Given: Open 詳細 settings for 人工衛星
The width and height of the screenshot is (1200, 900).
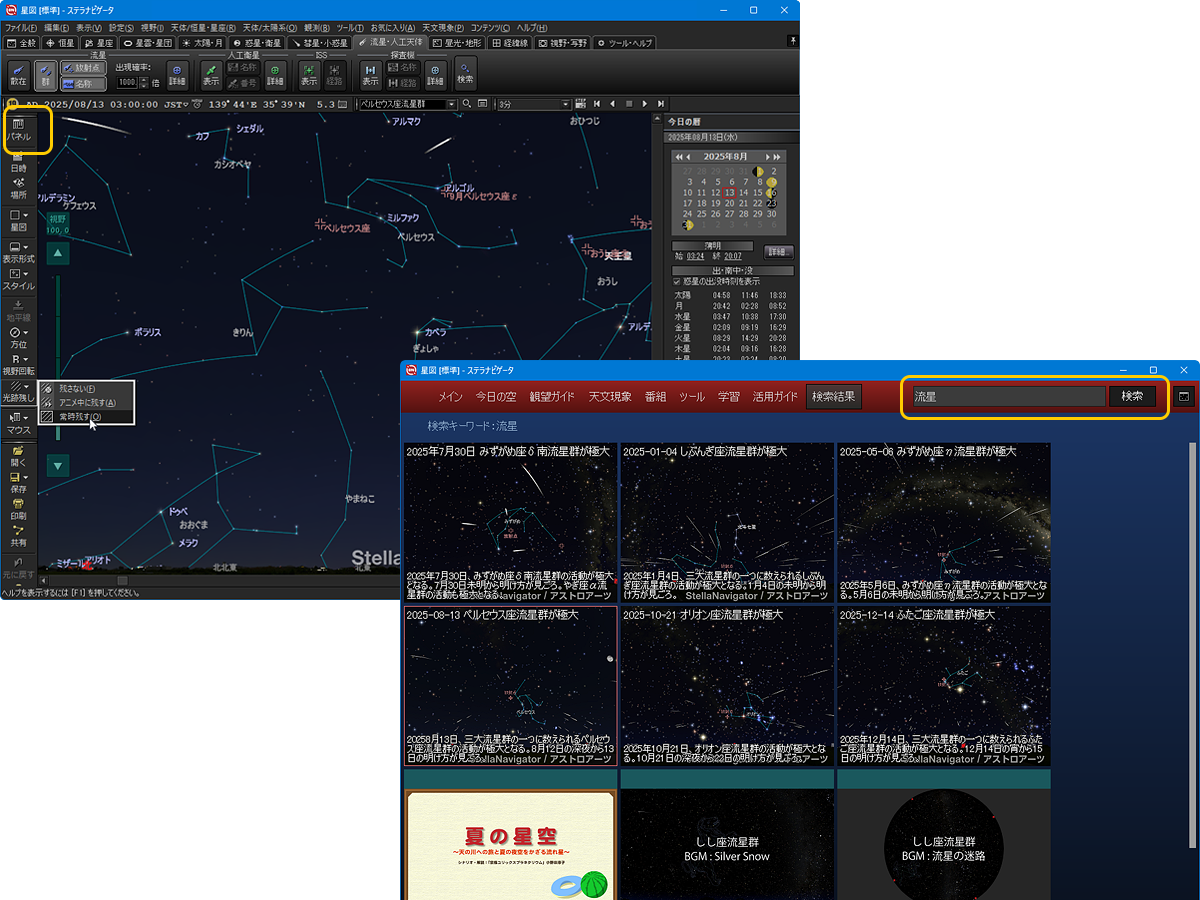Looking at the screenshot, I should click(275, 75).
